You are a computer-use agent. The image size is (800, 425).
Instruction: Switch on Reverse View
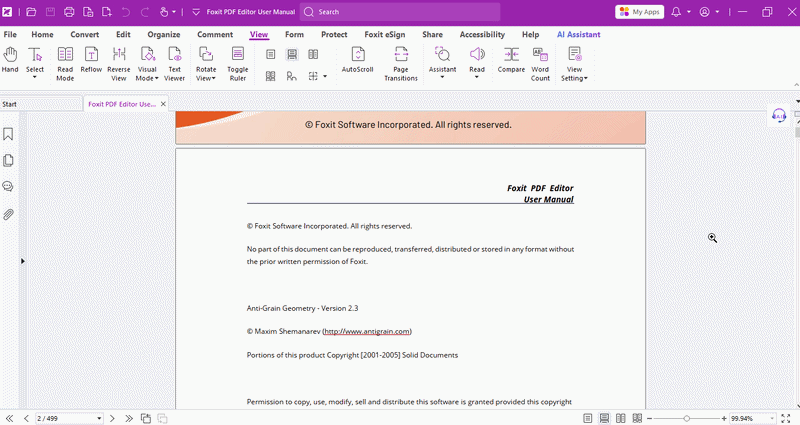118,64
